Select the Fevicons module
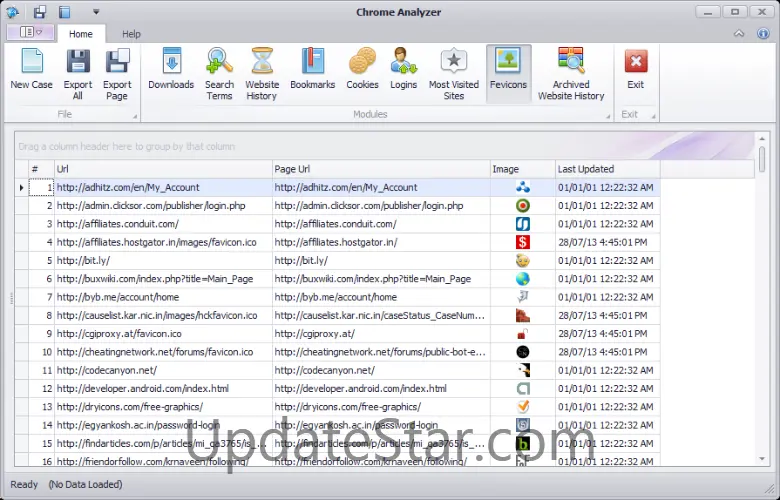 [x=508, y=74]
